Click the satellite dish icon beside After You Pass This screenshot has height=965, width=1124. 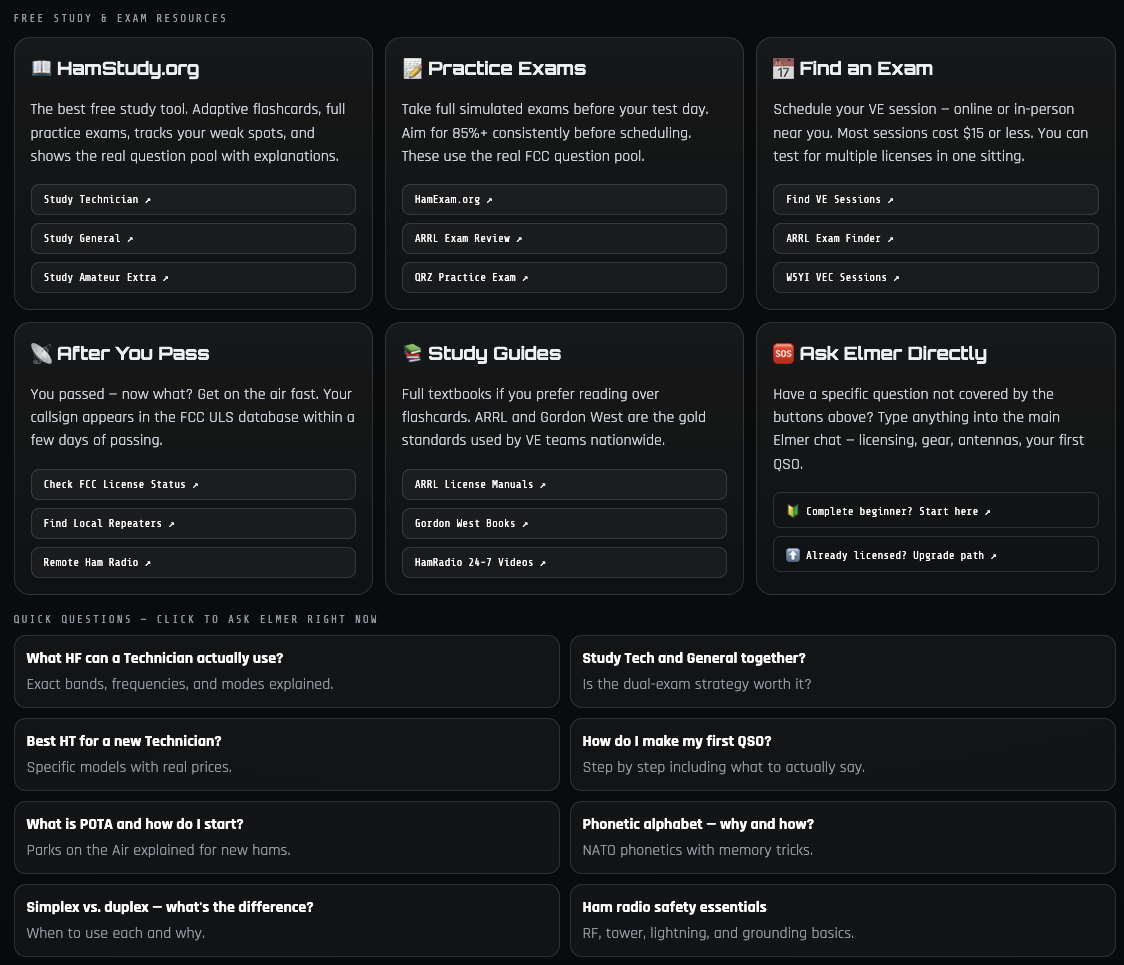[x=41, y=353]
